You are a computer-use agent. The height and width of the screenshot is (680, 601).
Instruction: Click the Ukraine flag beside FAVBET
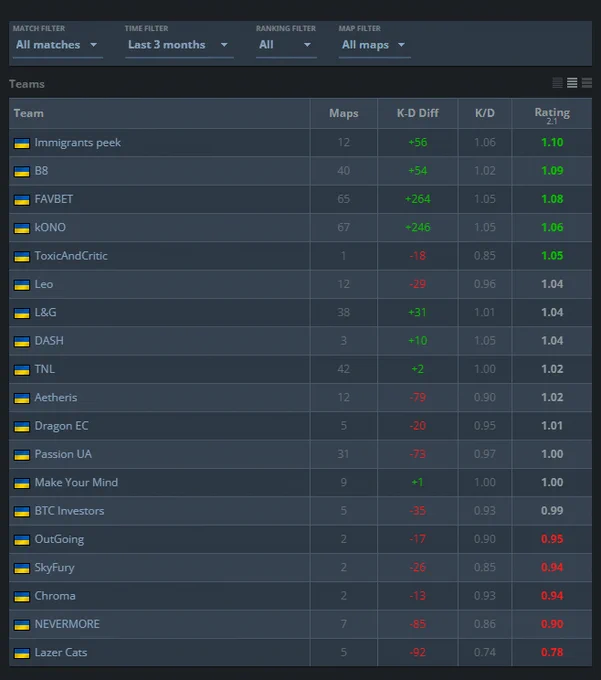pos(22,200)
